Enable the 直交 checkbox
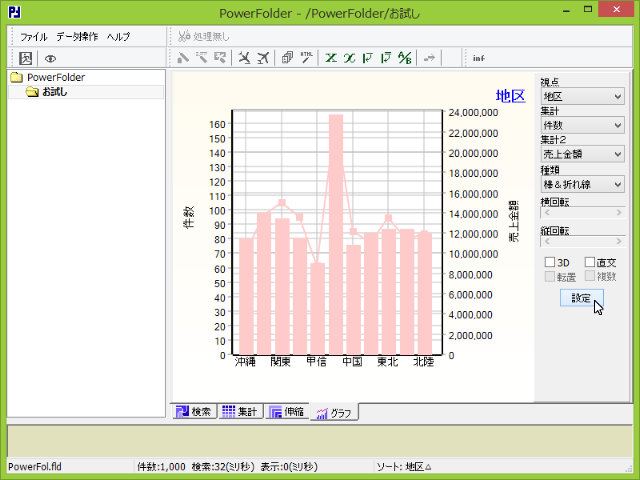Viewport: 640px width, 480px height. click(589, 262)
